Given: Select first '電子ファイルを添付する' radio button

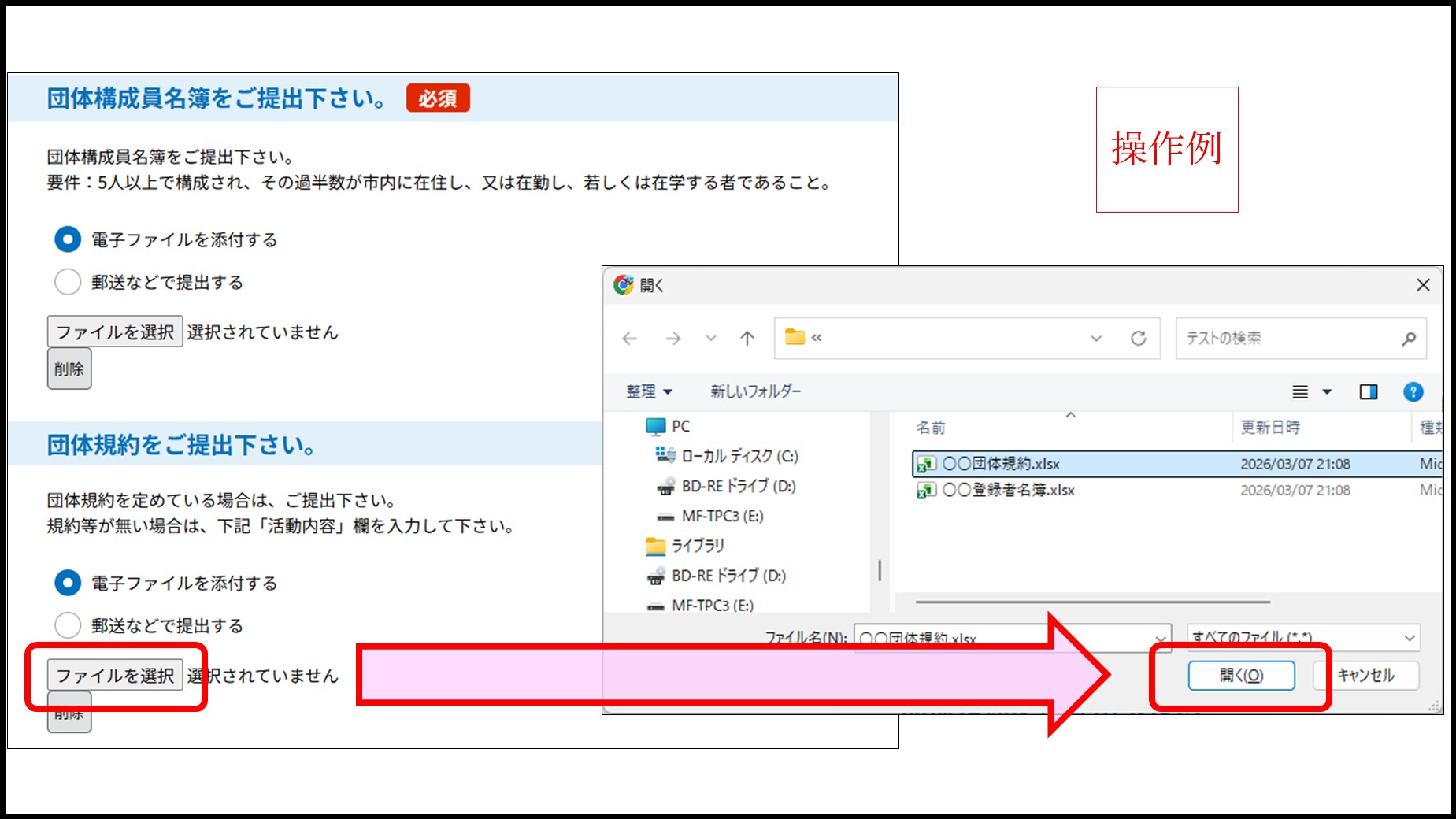Looking at the screenshot, I should tap(68, 239).
